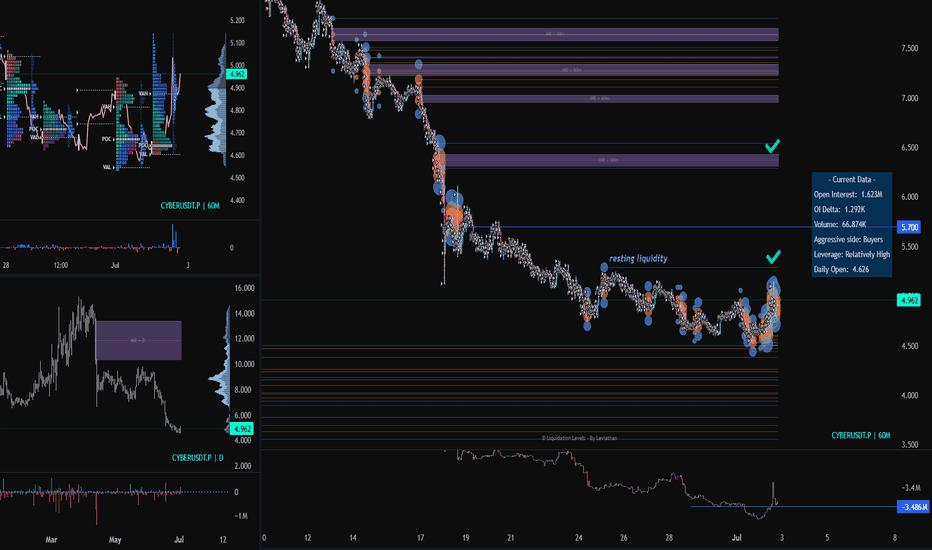
Task: Click the -3.486M indicator value label
Action: 912,507
